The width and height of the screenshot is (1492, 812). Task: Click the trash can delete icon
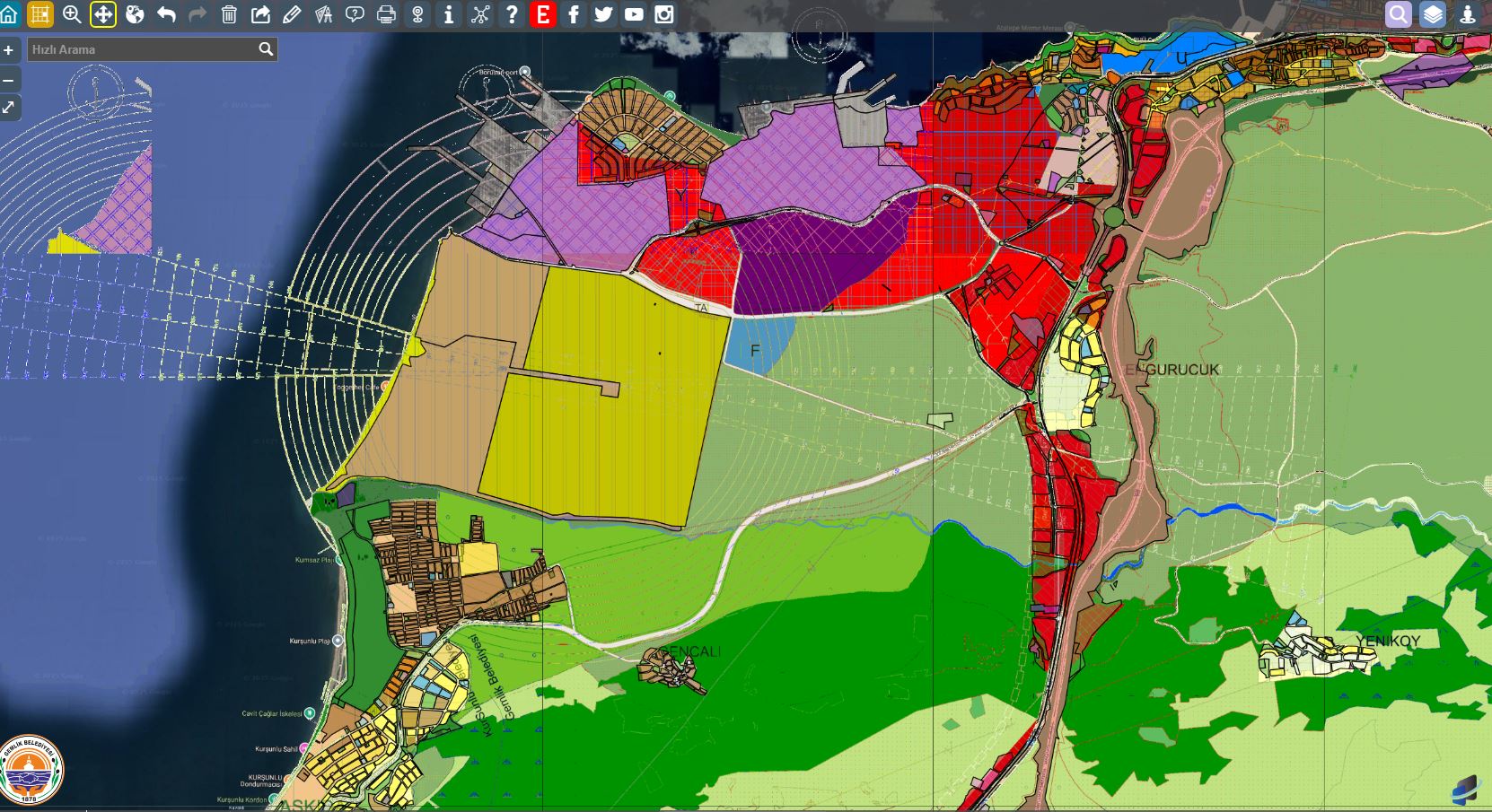point(229,14)
